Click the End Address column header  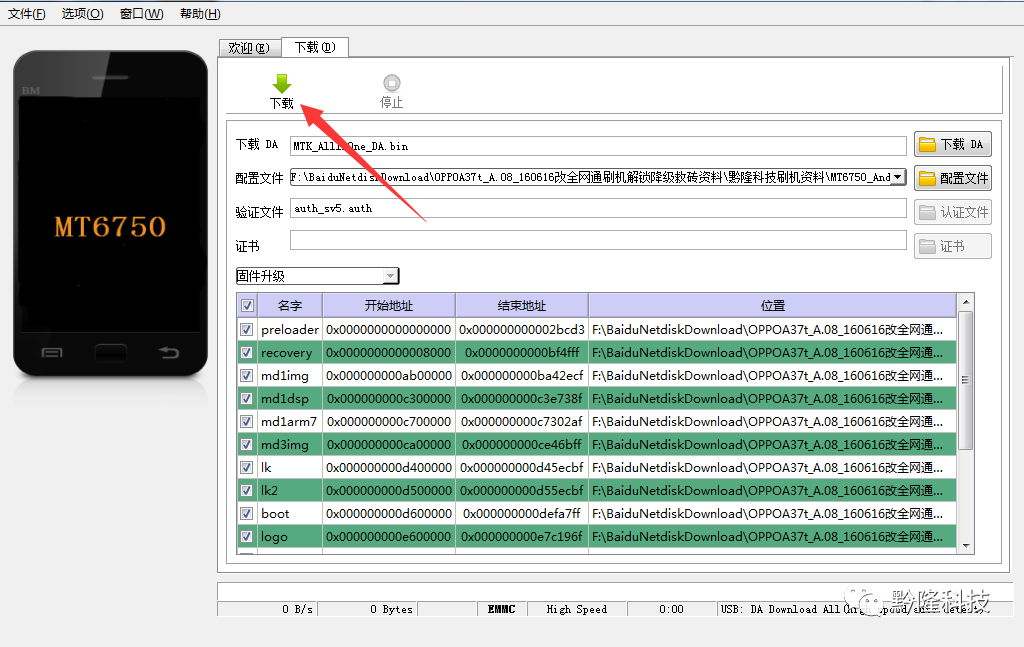click(x=522, y=306)
